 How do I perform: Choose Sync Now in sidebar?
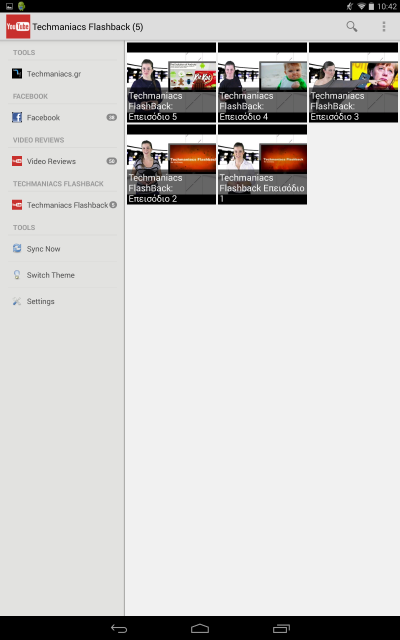point(63,249)
